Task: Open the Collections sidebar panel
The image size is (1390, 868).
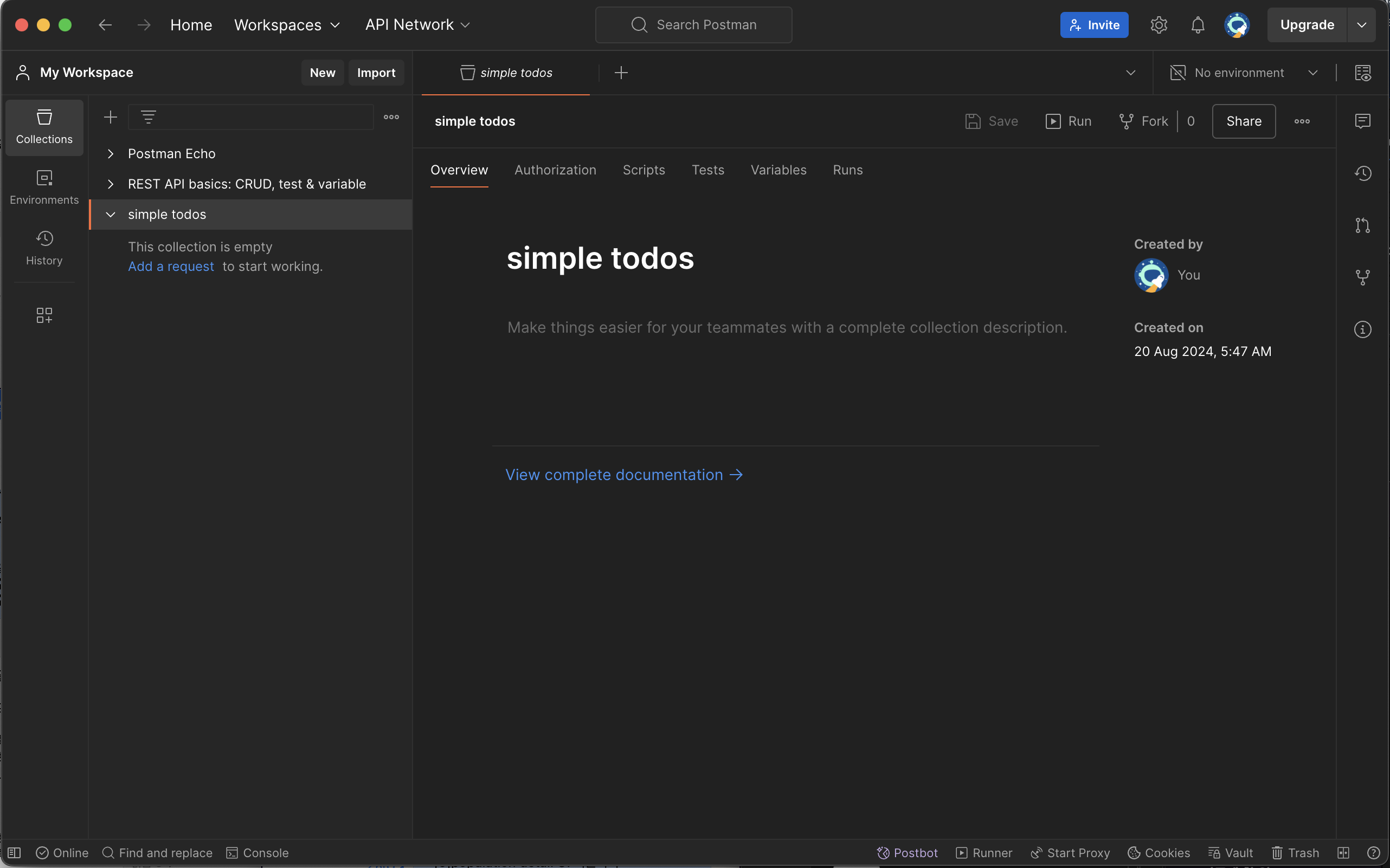Action: [x=44, y=127]
